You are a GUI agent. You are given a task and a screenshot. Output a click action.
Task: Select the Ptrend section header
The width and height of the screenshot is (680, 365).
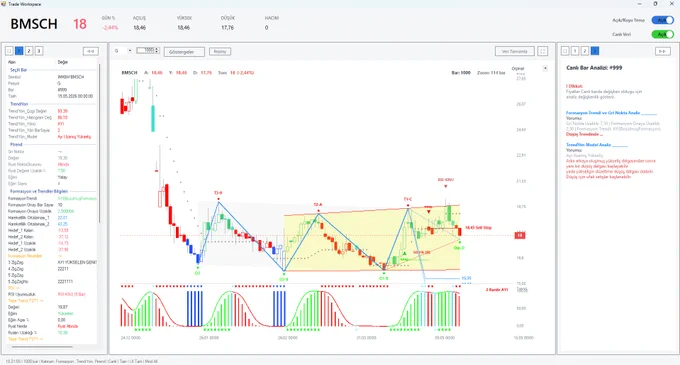(16, 144)
